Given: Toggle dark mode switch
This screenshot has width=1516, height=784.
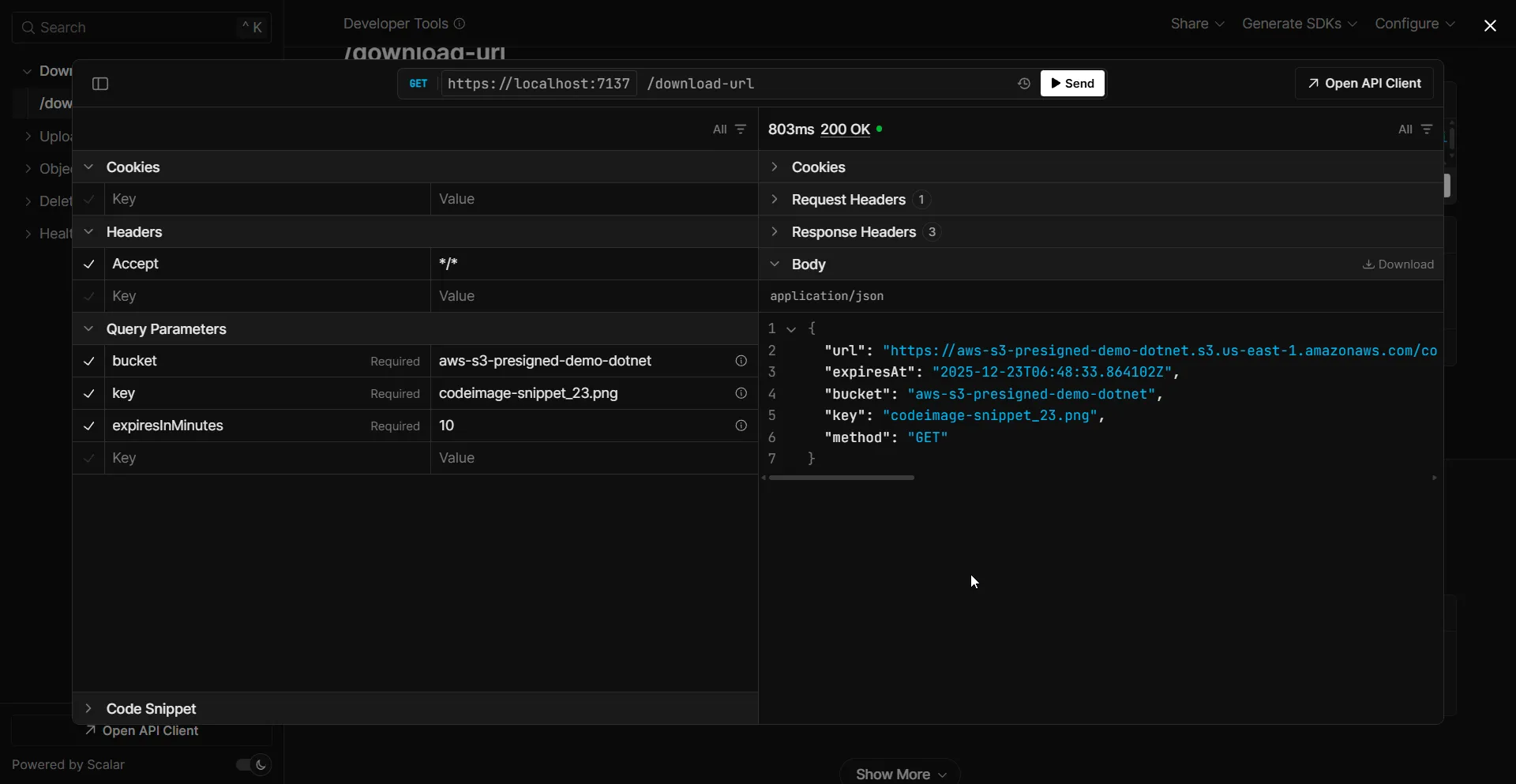Looking at the screenshot, I should pos(253,765).
